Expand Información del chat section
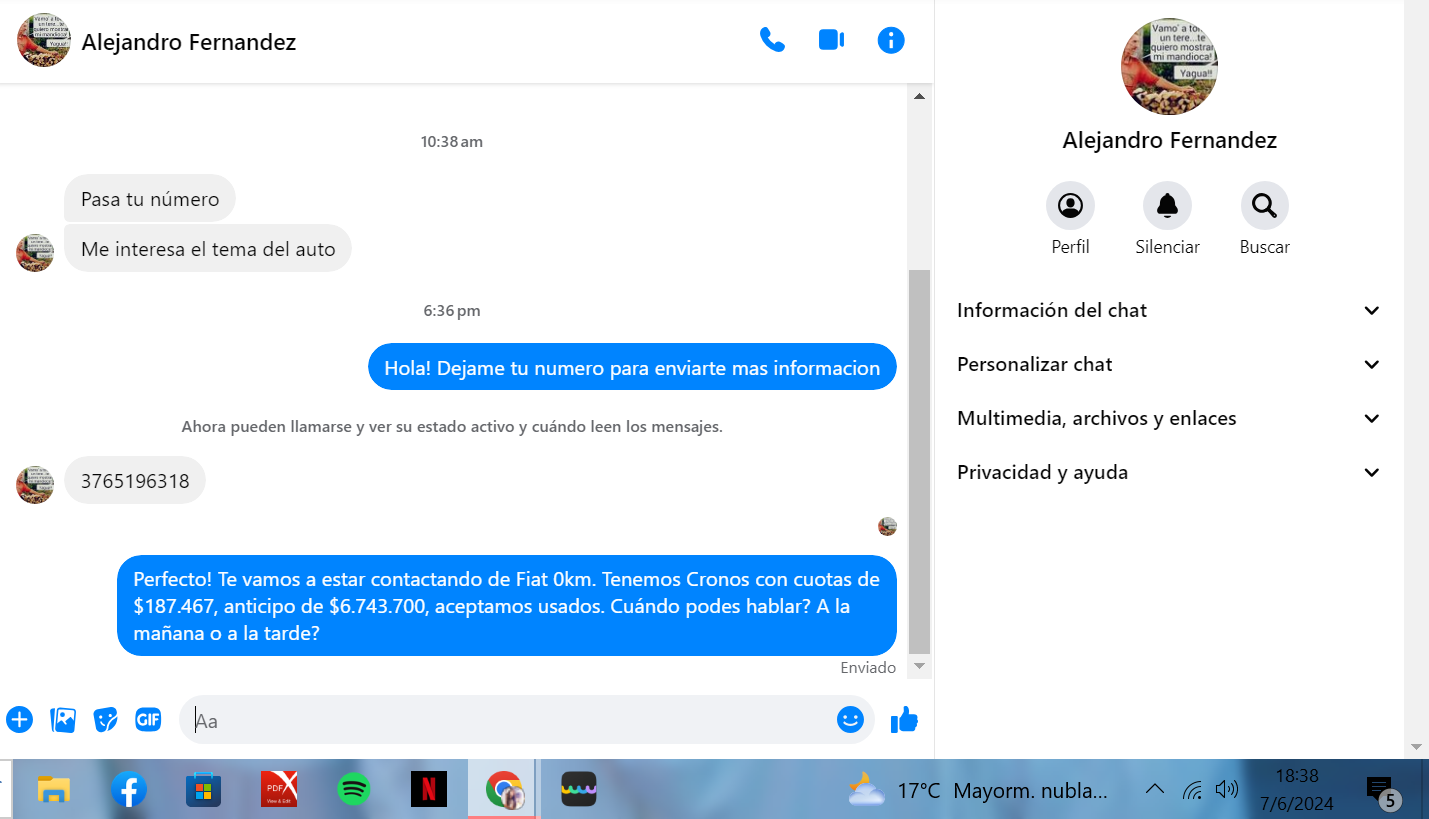The height and width of the screenshot is (819, 1429). point(1168,311)
